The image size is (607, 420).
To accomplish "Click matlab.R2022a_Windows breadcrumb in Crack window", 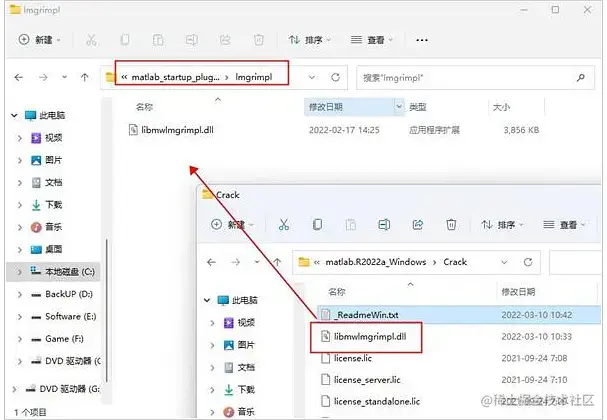I will [x=376, y=262].
